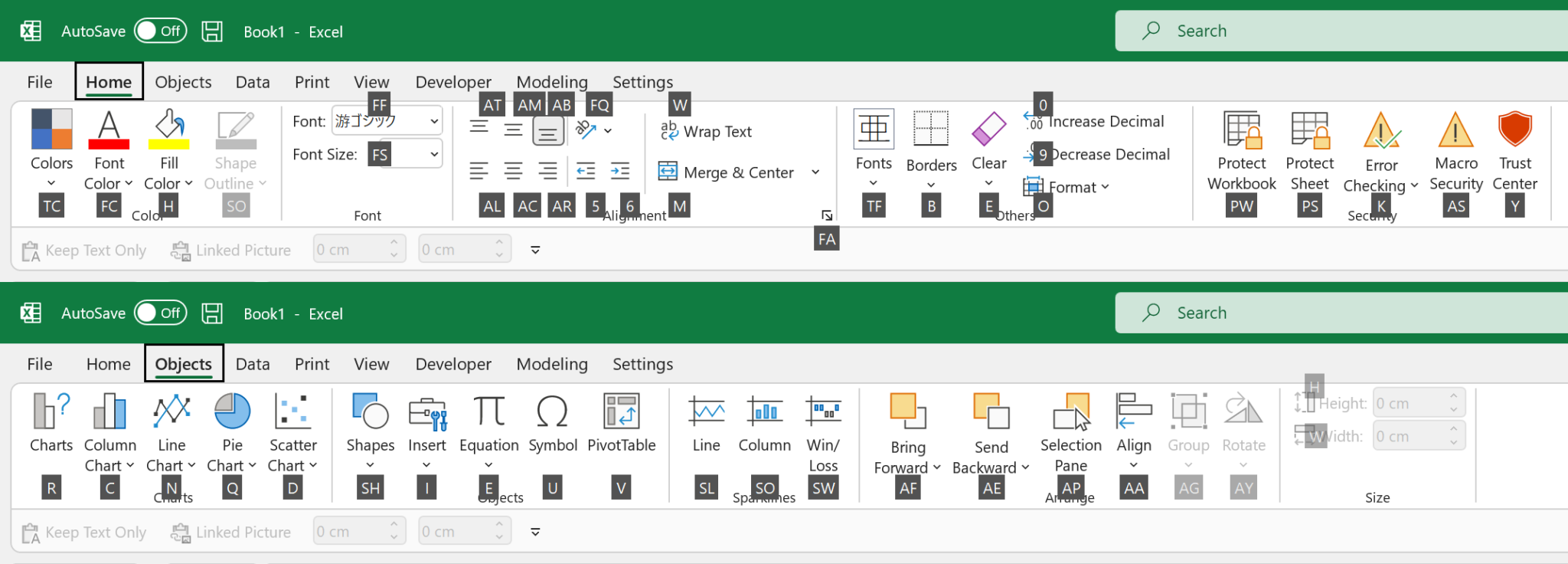Insert a Win/Loss sparkline
The width and height of the screenshot is (1568, 564).
[x=823, y=412]
